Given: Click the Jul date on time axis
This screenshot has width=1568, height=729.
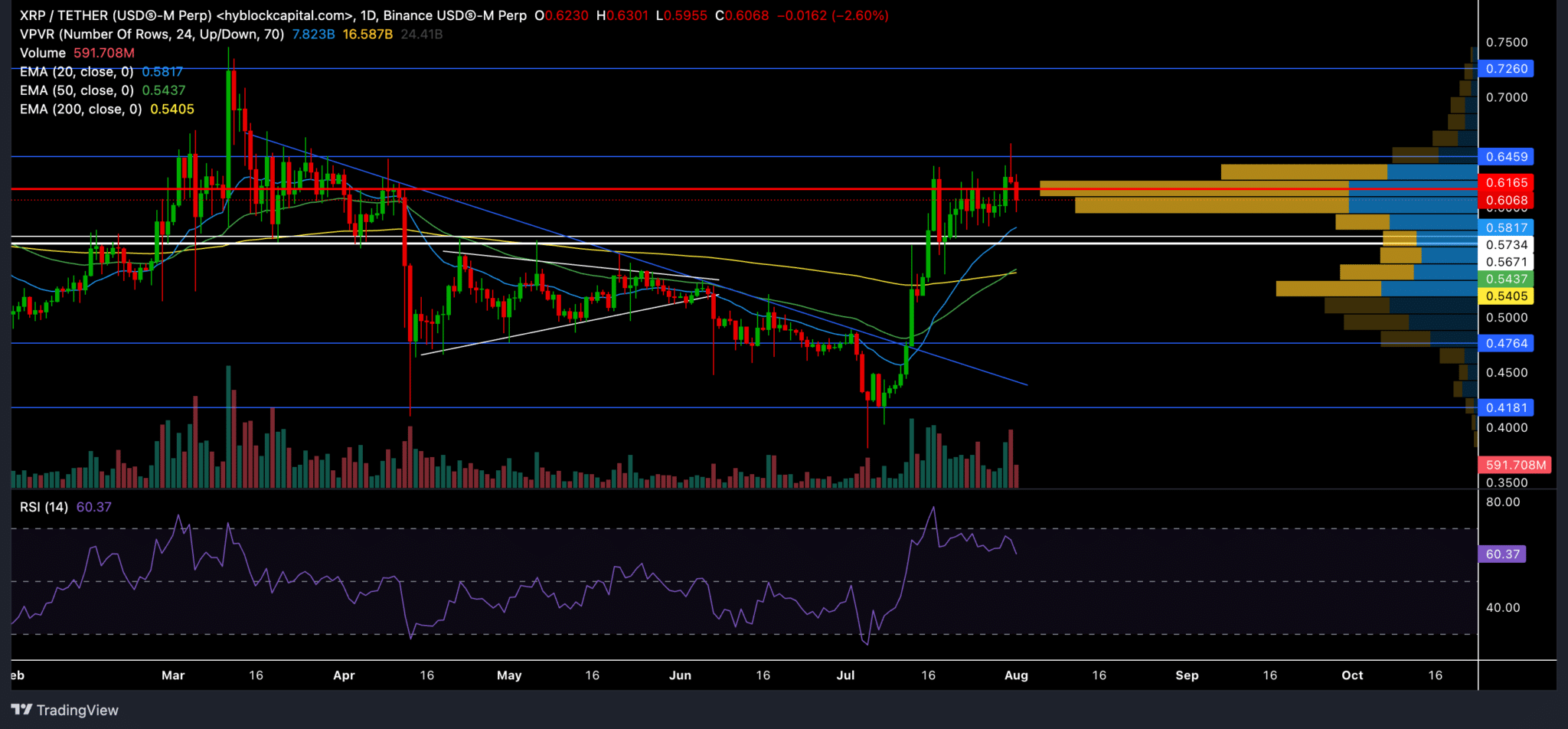Looking at the screenshot, I should [845, 675].
